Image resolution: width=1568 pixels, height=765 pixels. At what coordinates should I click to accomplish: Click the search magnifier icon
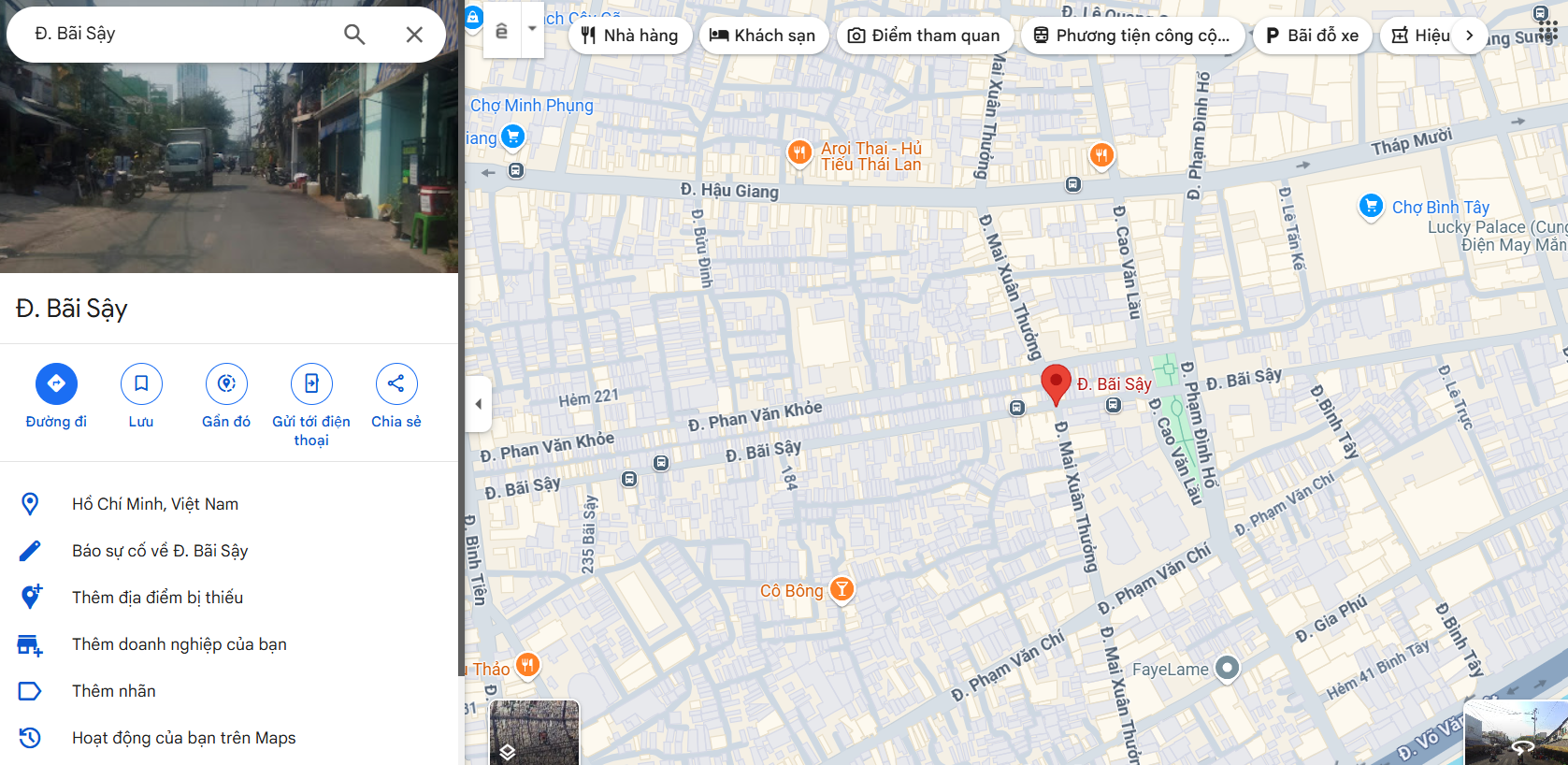[354, 35]
